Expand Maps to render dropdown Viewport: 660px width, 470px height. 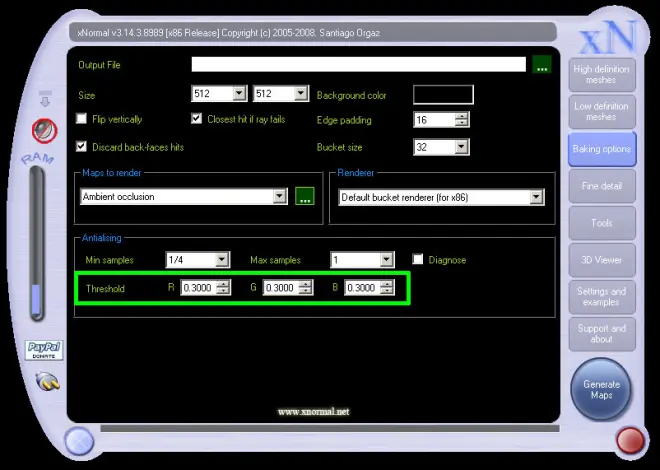click(279, 196)
